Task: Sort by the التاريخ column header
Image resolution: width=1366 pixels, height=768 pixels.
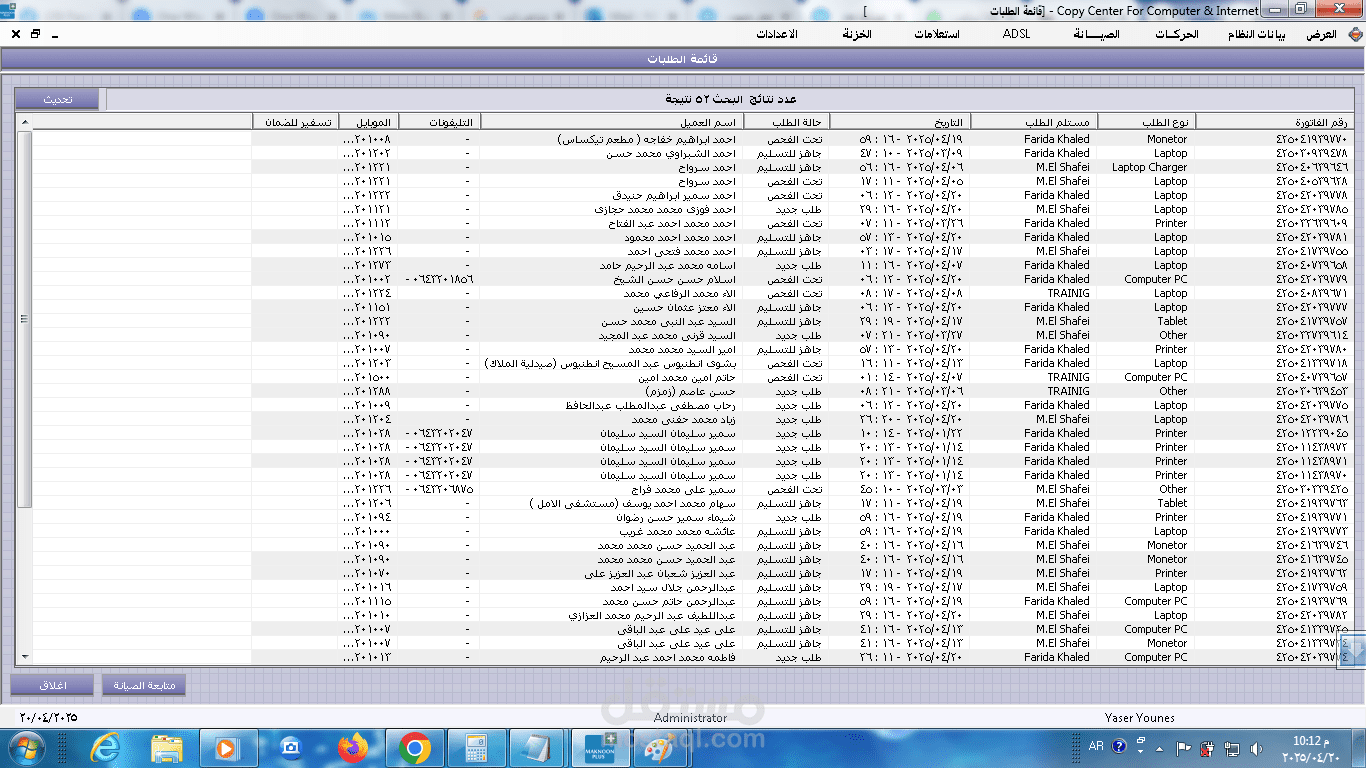Action: click(x=900, y=122)
